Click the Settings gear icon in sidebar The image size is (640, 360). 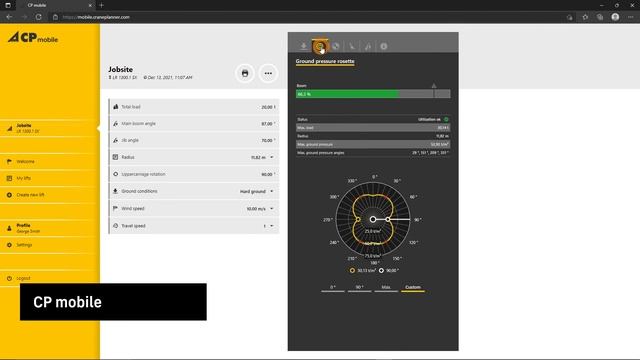tap(9, 245)
